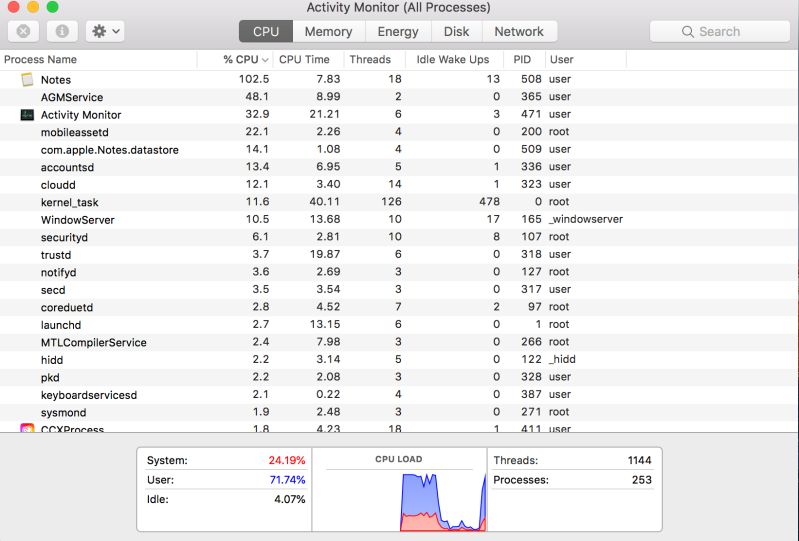The image size is (799, 541).
Task: Select the securityd process row
Action: point(399,237)
